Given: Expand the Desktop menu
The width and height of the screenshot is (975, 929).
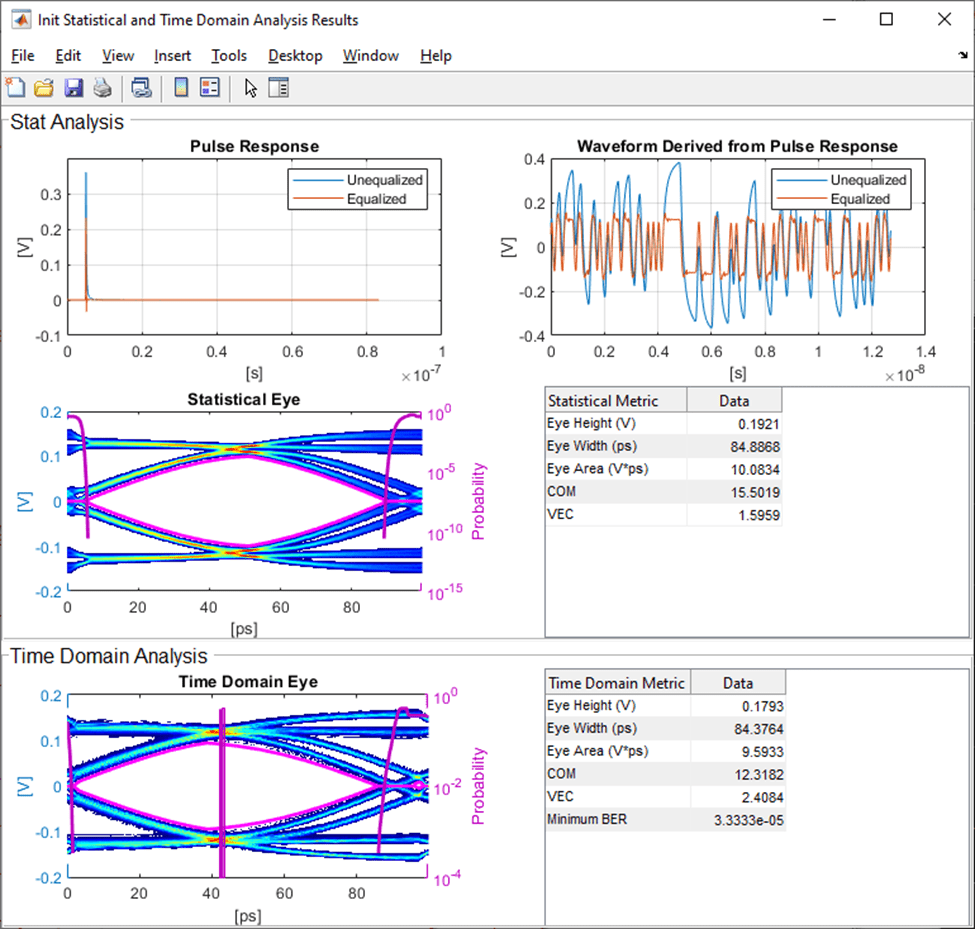Looking at the screenshot, I should click(295, 56).
